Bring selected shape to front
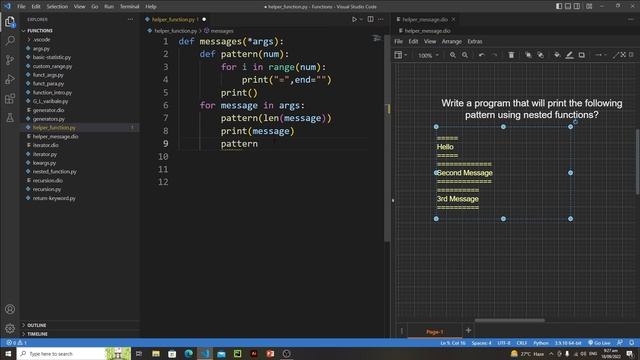640x360 pixels. [x=528, y=55]
